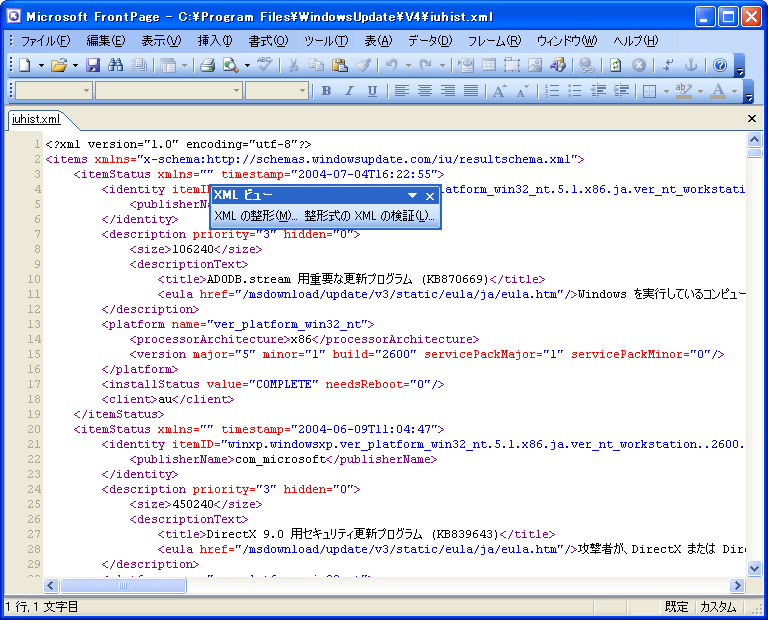The image size is (768, 620).
Task: Click the horizontal scrollbar right arrow
Action: coord(737,585)
